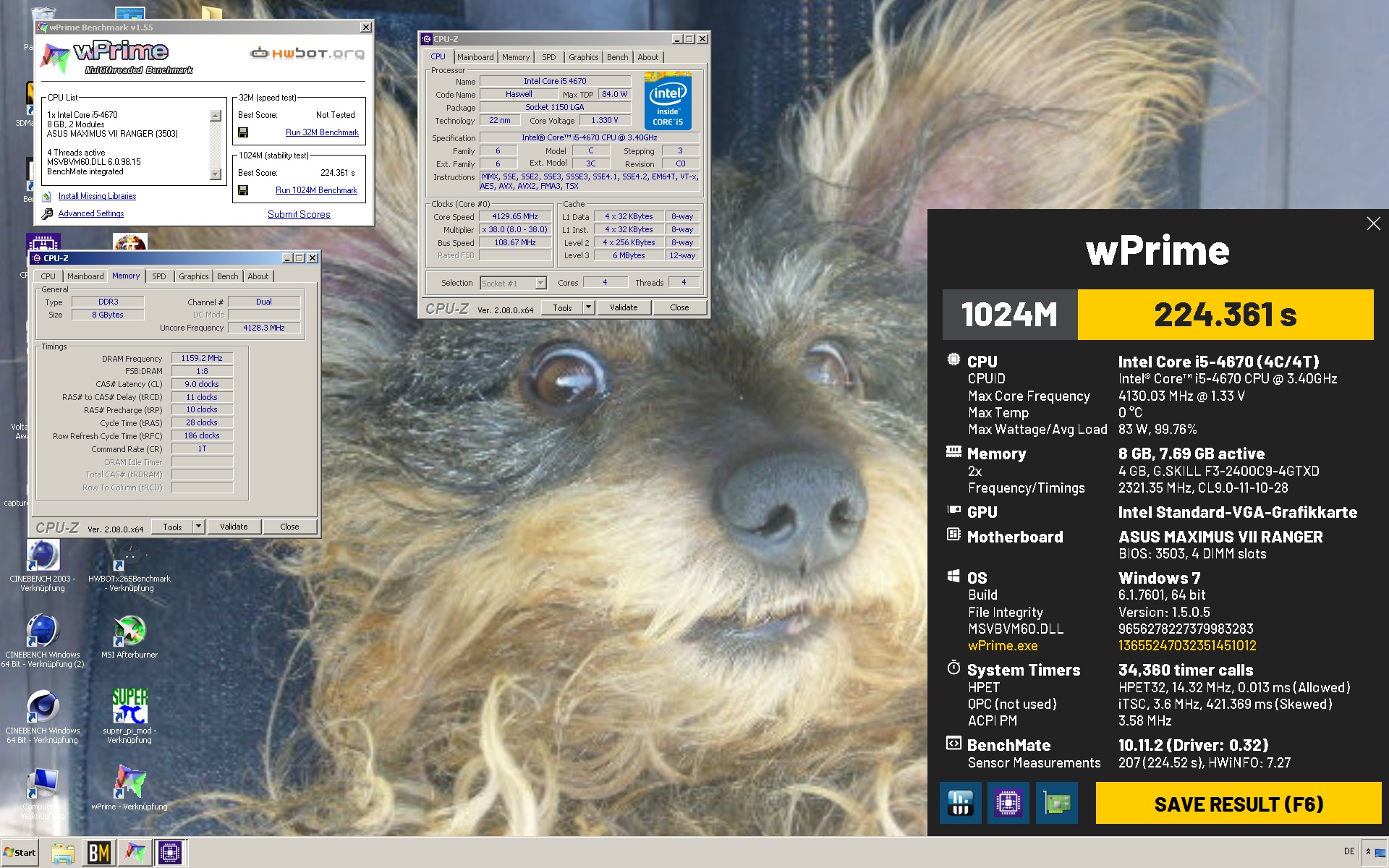Click the Windows Explorer taskbar icon
Viewport: 1389px width, 868px height.
click(x=63, y=853)
